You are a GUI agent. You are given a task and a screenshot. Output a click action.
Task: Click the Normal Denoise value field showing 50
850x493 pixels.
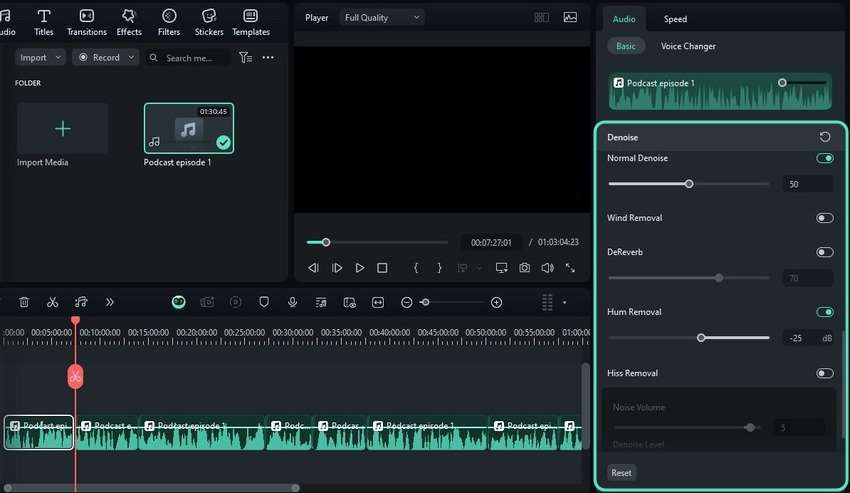[807, 184]
